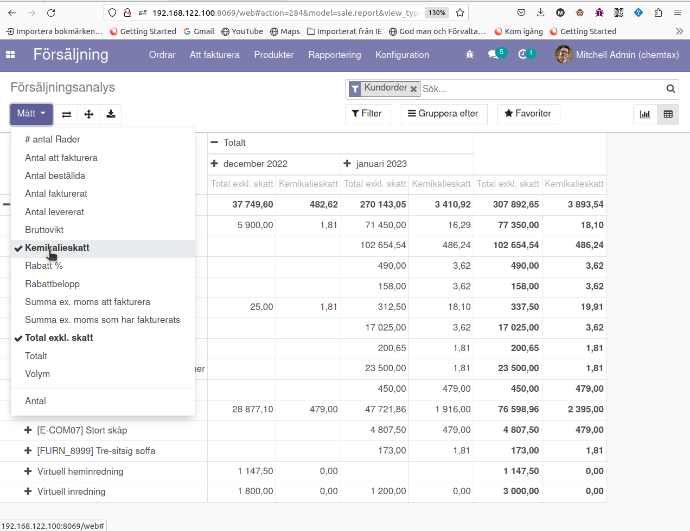
Task: Open the Rapportering menu
Action: [x=334, y=55]
